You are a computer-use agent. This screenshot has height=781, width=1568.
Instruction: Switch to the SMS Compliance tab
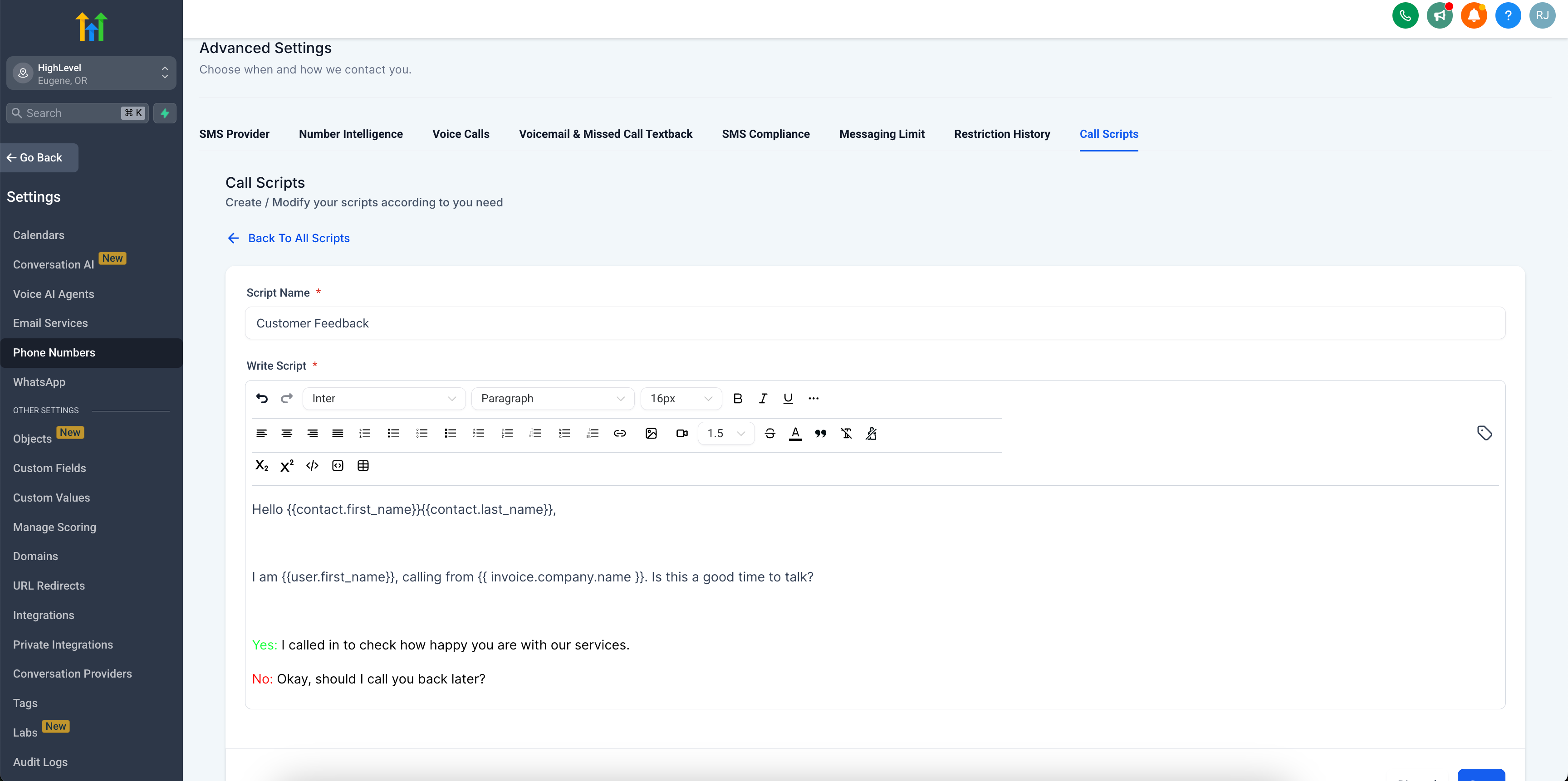pos(765,134)
